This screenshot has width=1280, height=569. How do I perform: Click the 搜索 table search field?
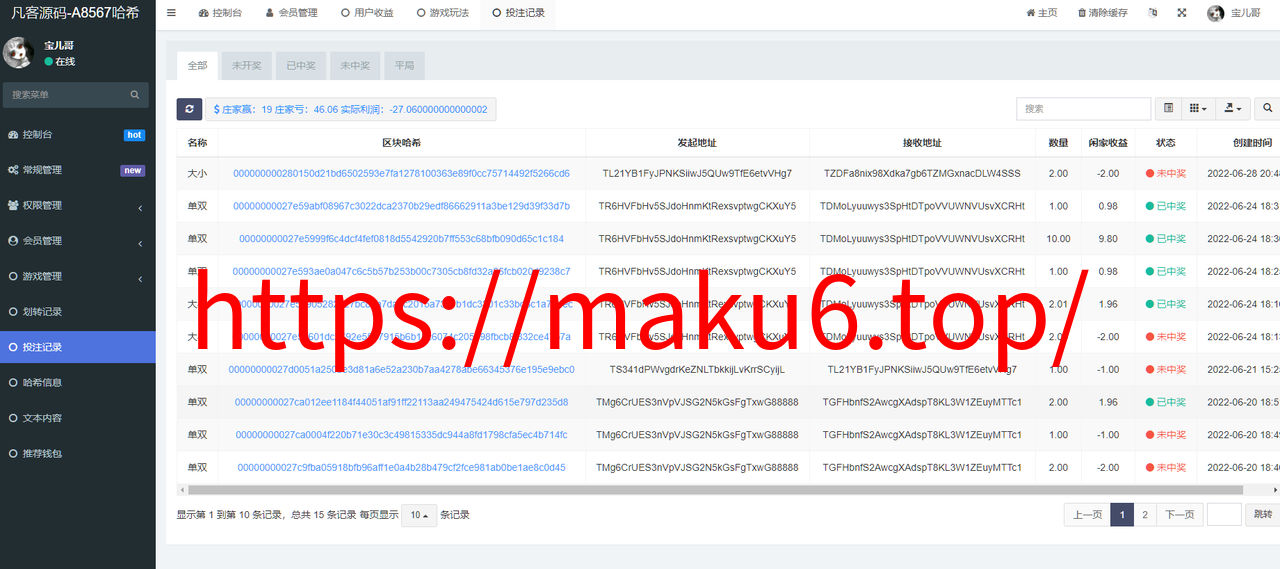[1084, 108]
